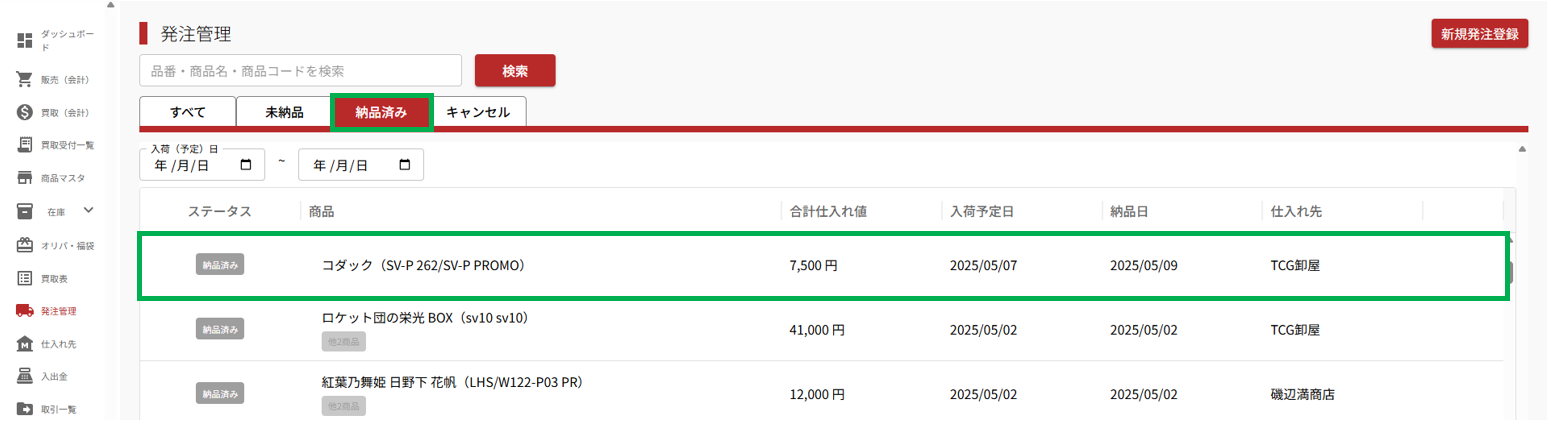The image size is (1553, 425).
Task: Switch to the キャンセル tab
Action: (478, 112)
